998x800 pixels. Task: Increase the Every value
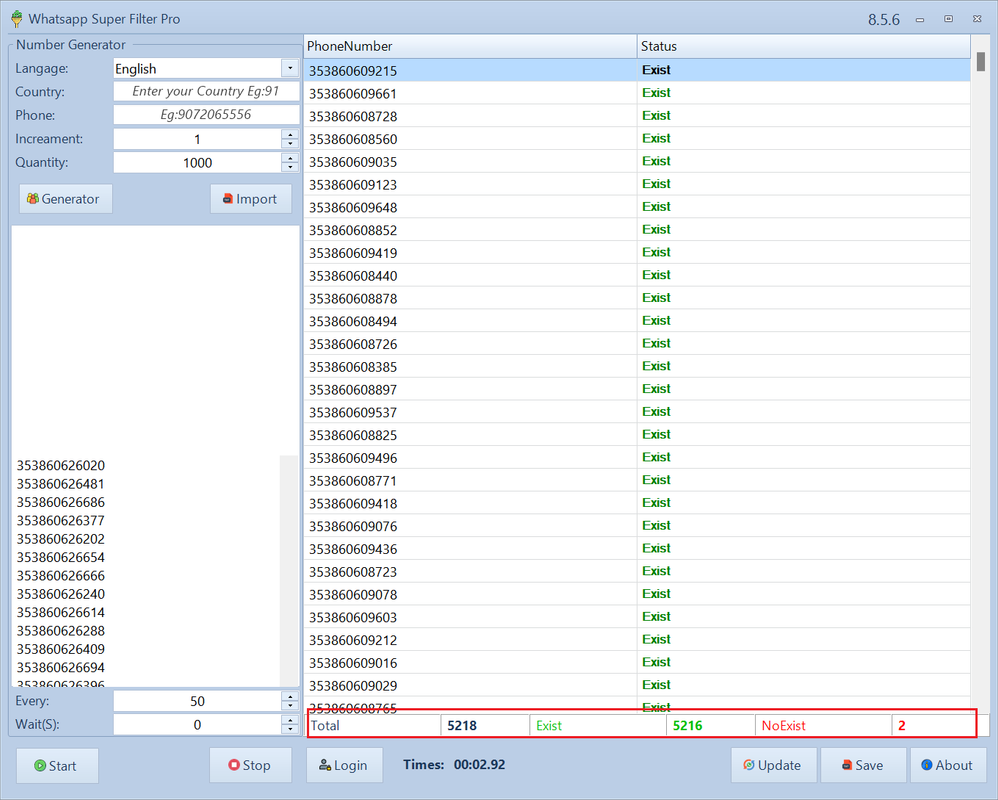pyautogui.click(x=290, y=697)
